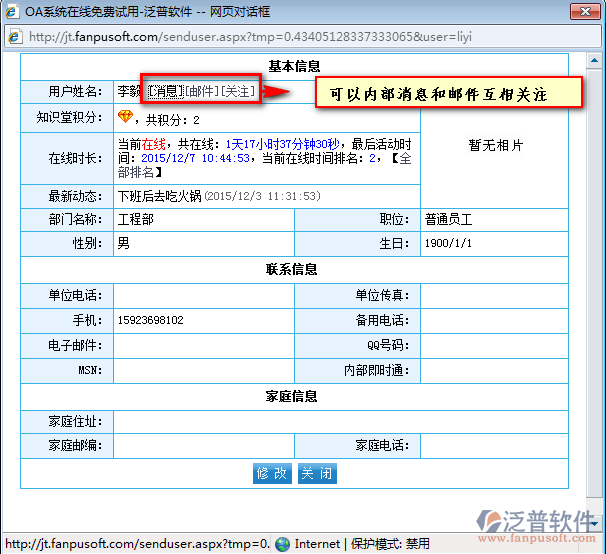This screenshot has width=606, height=554.
Task: Select the mobile number 15923698102
Action: point(150,320)
